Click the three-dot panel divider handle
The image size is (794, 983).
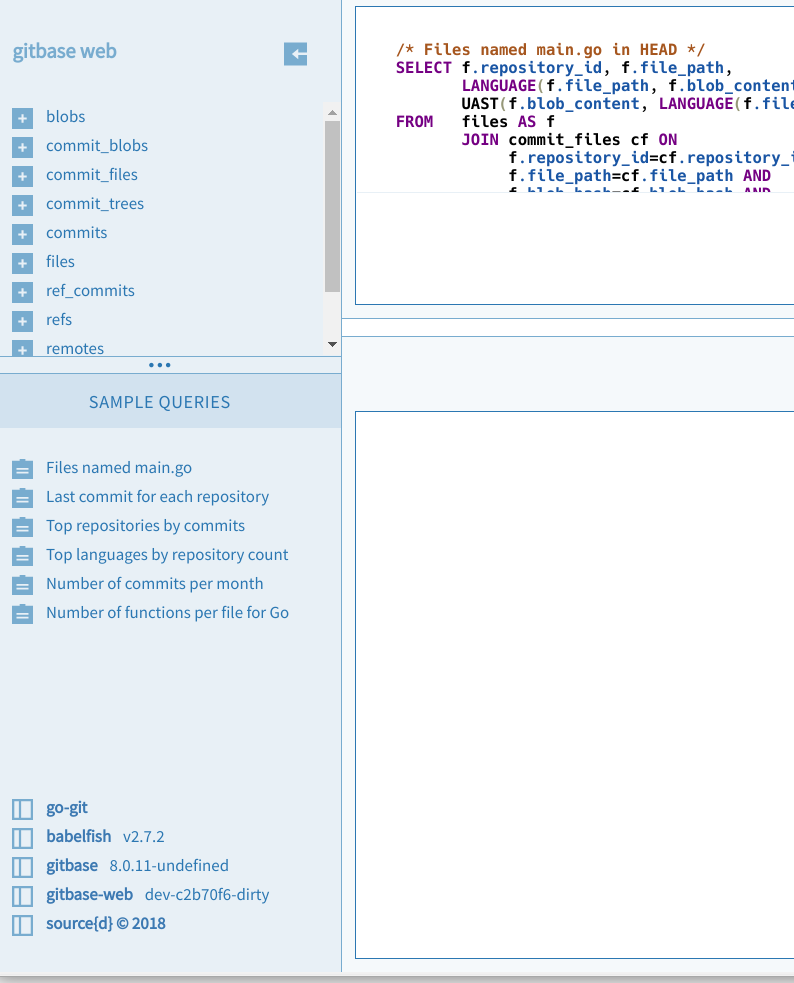point(160,365)
